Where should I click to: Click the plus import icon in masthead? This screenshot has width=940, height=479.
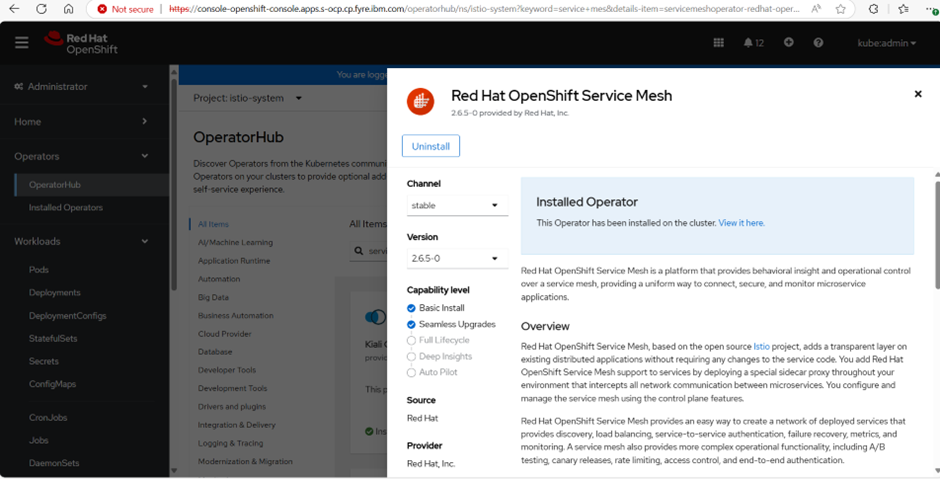[788, 43]
